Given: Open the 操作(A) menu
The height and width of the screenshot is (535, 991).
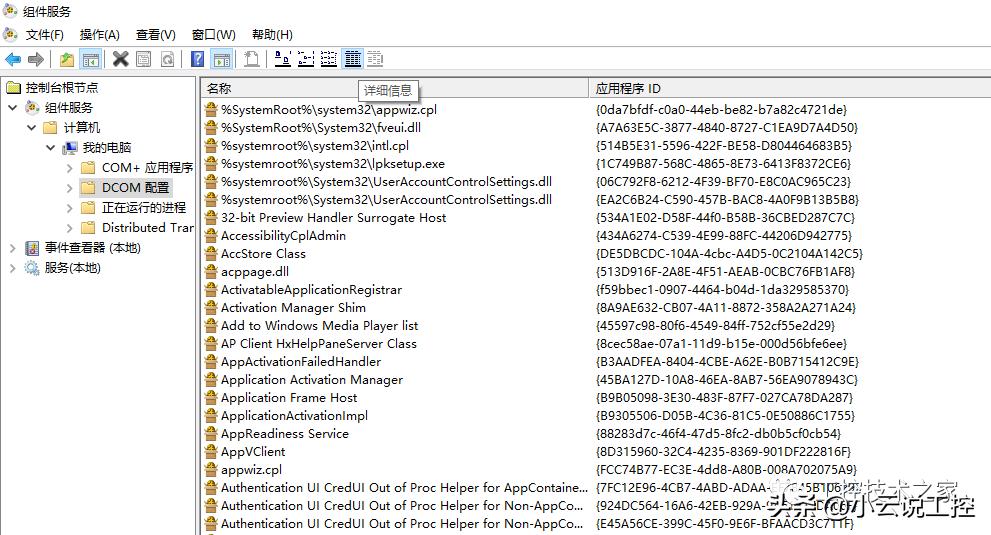Looking at the screenshot, I should [99, 35].
